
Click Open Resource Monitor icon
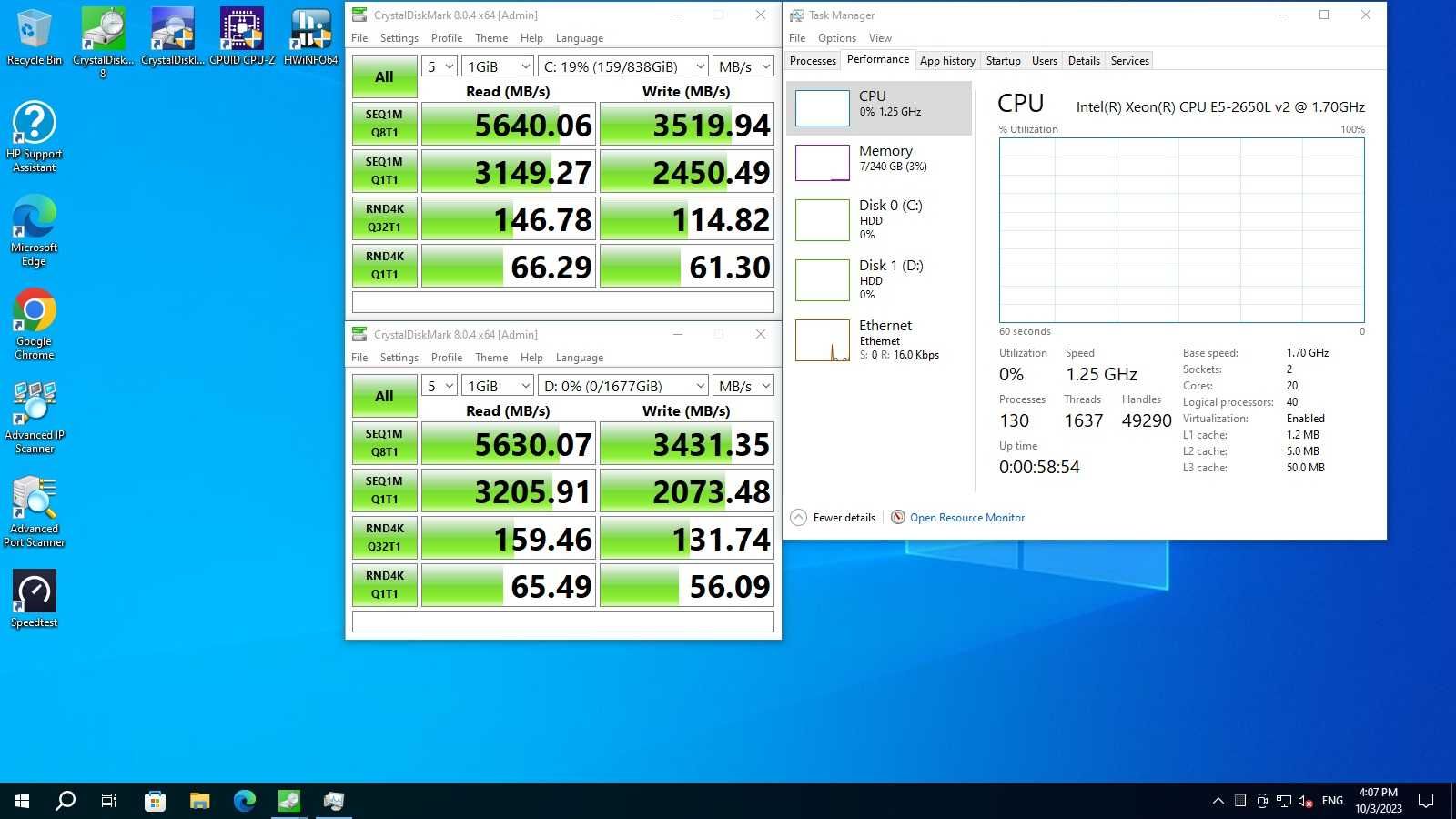click(x=898, y=517)
